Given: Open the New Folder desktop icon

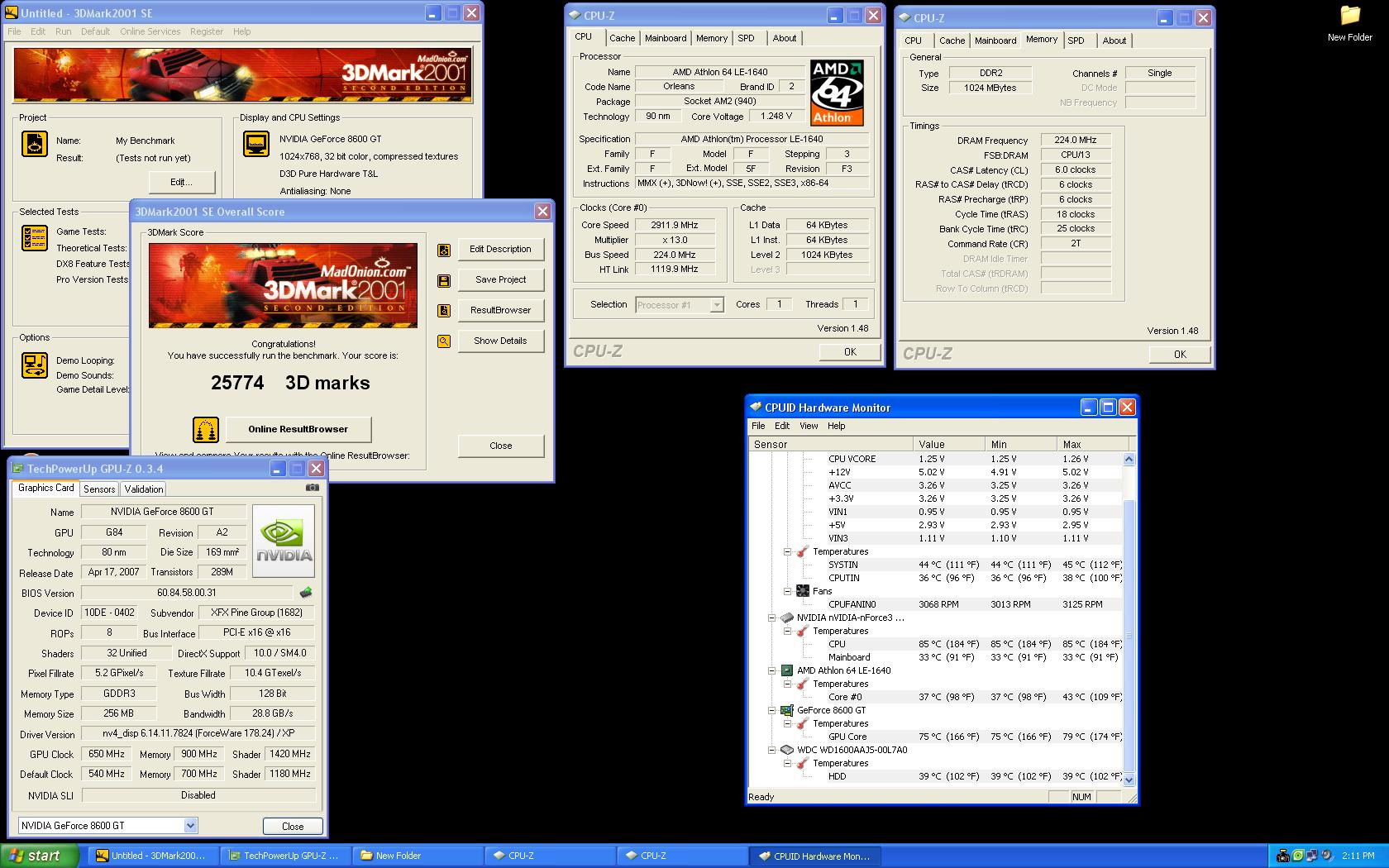Looking at the screenshot, I should (x=1350, y=22).
